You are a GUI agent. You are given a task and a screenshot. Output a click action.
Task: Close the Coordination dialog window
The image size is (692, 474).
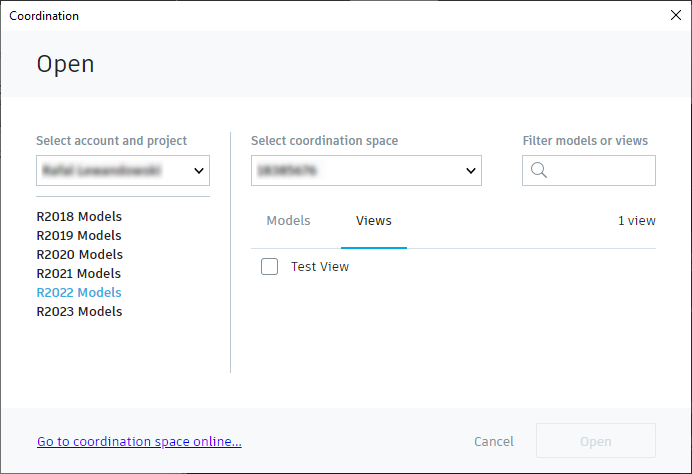point(675,15)
